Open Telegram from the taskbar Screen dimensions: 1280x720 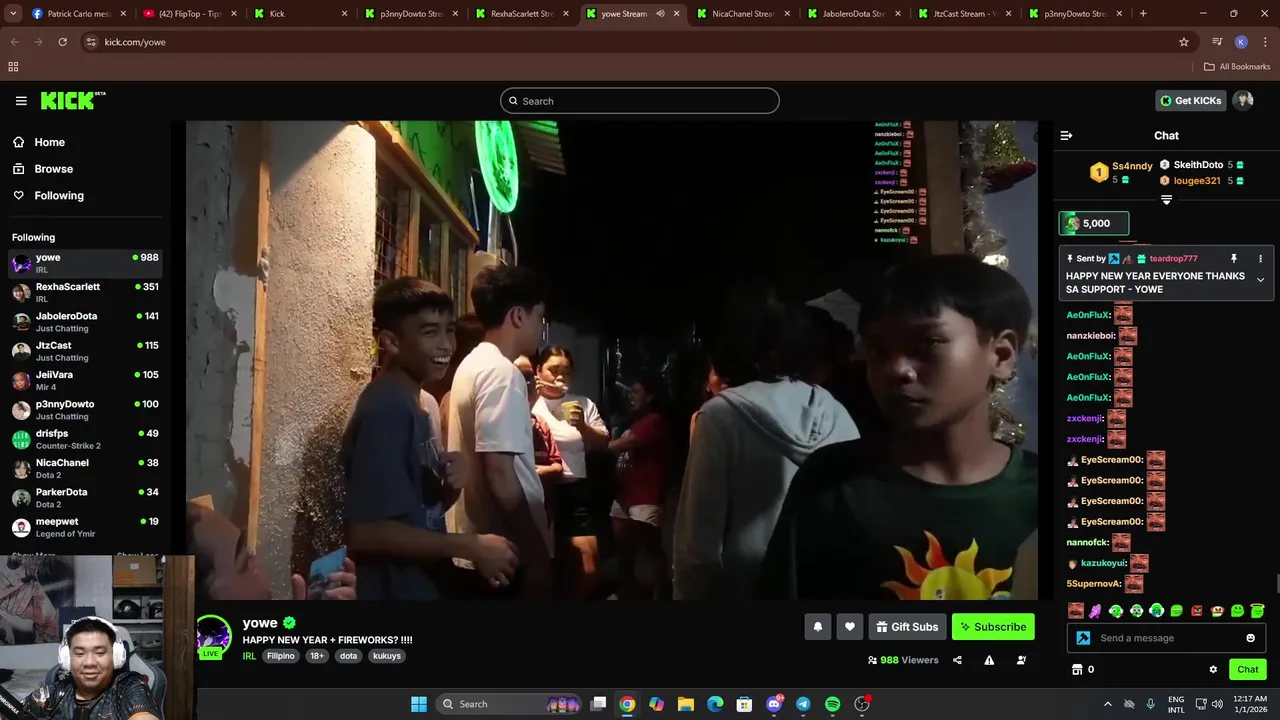coord(803,704)
